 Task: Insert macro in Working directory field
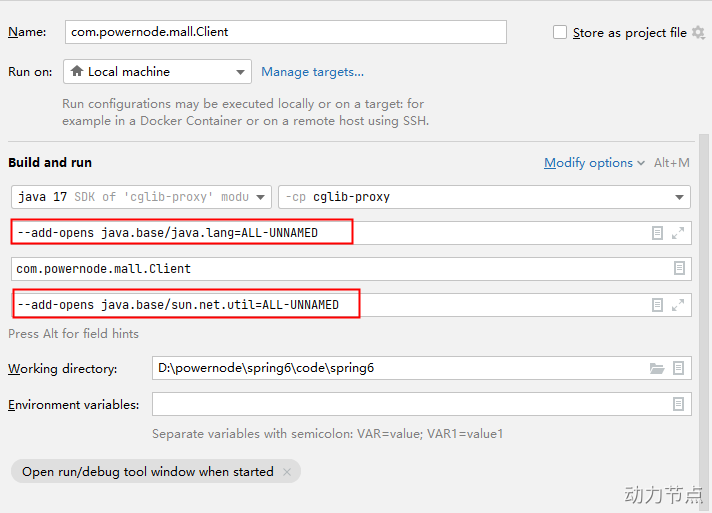point(679,368)
